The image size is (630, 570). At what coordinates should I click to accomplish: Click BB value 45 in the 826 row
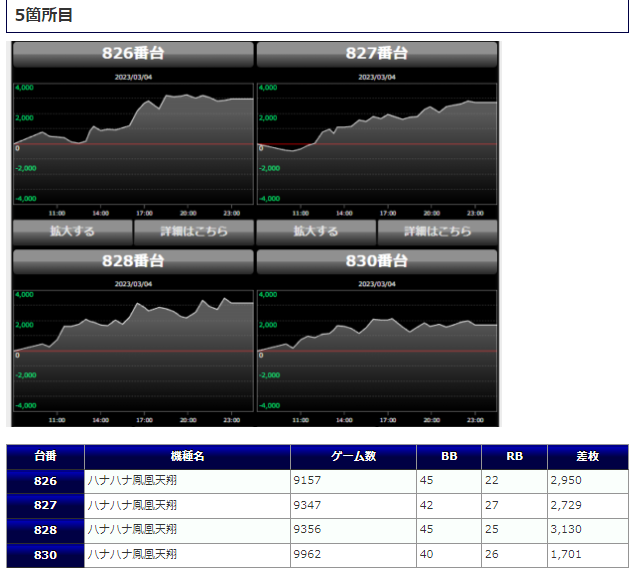[426, 480]
